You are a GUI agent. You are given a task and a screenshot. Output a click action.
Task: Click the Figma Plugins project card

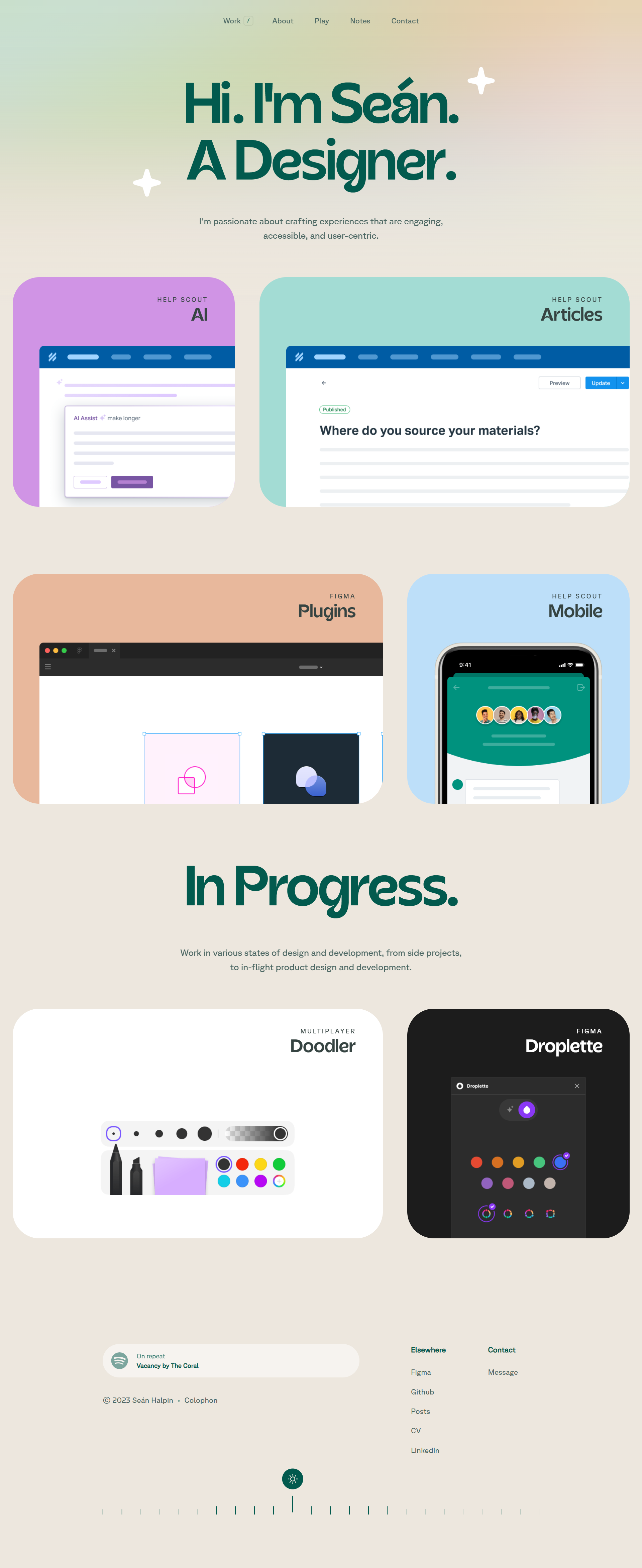(197, 690)
